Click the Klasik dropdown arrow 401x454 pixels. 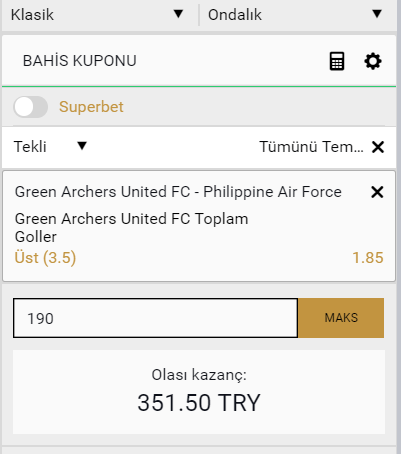(x=179, y=14)
